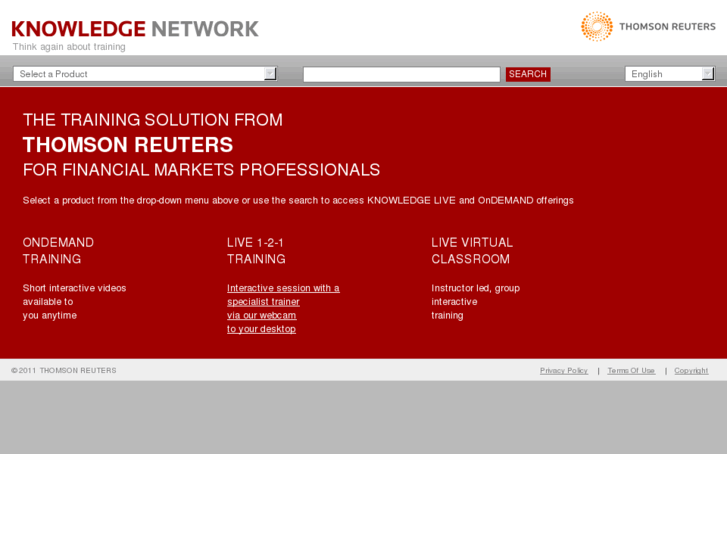Click 'FOR FINANCIAL MARKETS PROFESSIONALS' heading
Image resolution: width=727 pixels, height=545 pixels.
click(x=201, y=170)
